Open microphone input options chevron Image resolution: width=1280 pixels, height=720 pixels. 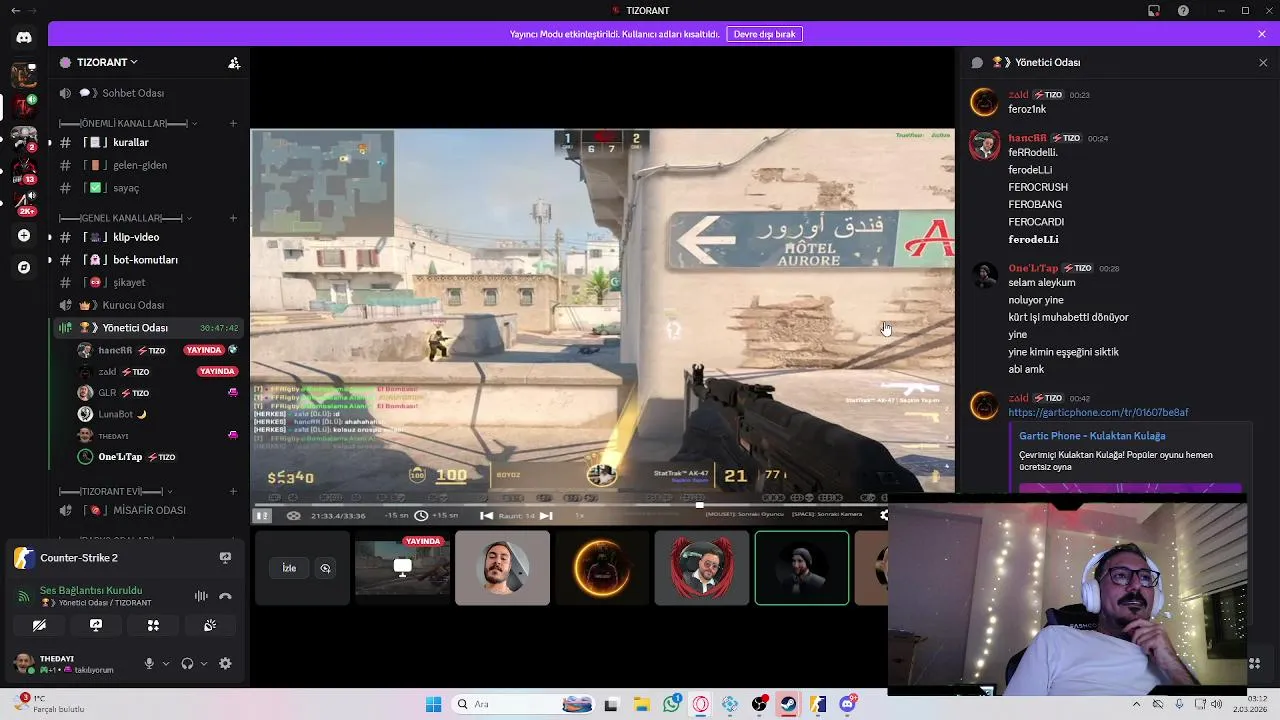tap(166, 663)
